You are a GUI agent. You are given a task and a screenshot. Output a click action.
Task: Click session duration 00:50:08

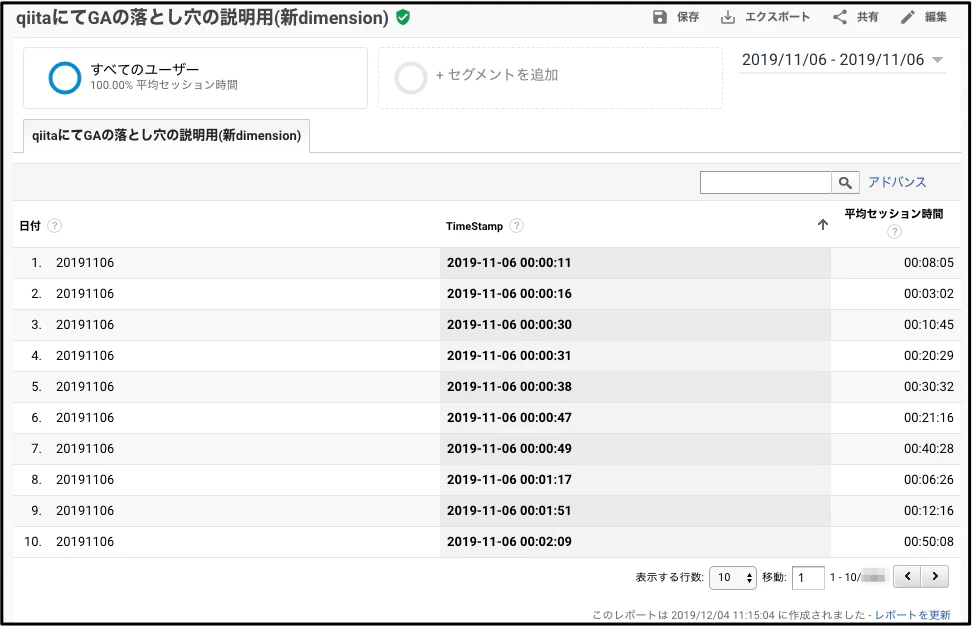click(x=929, y=542)
